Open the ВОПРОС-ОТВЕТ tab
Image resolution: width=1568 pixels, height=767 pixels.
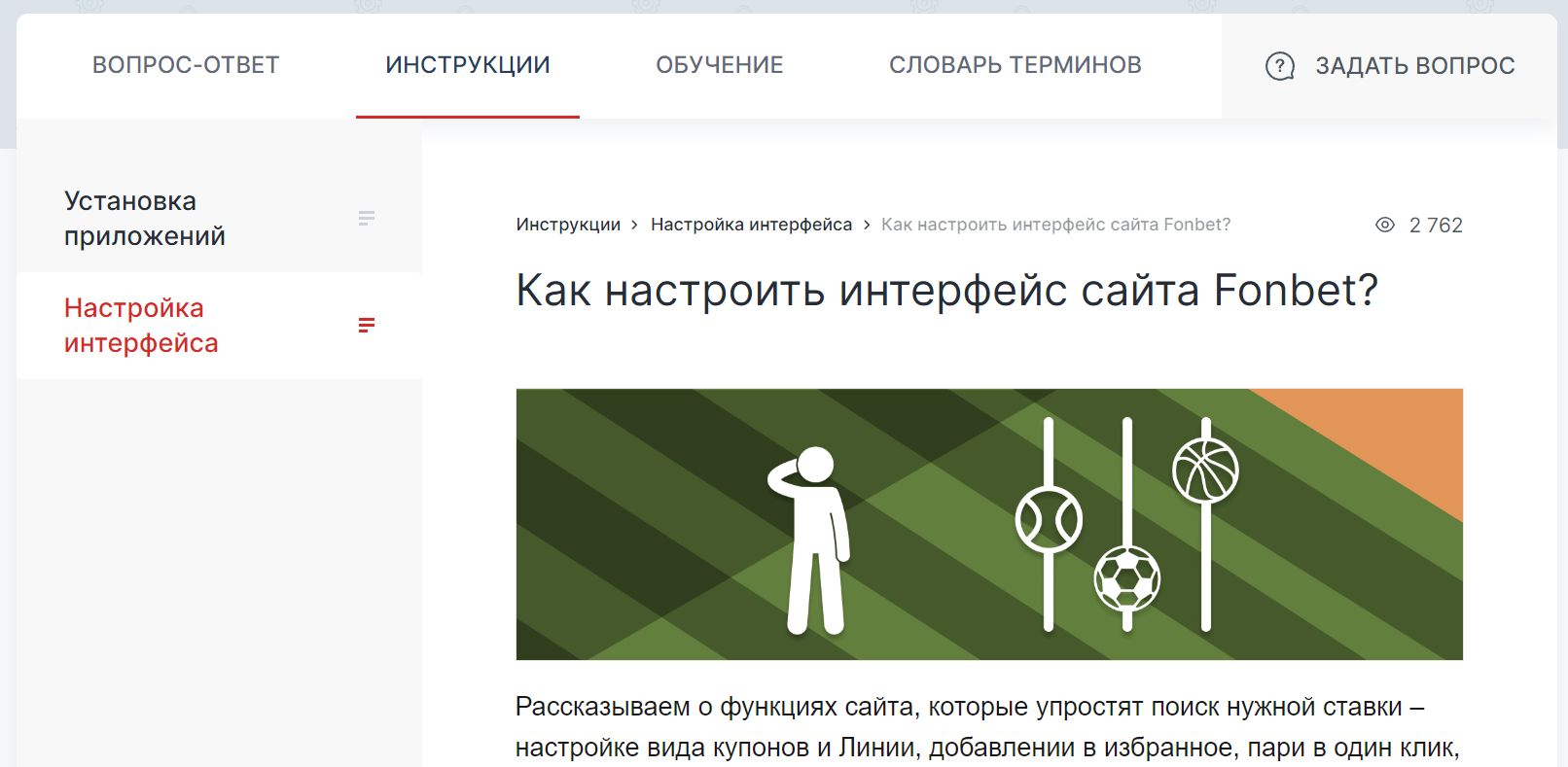pos(186,65)
